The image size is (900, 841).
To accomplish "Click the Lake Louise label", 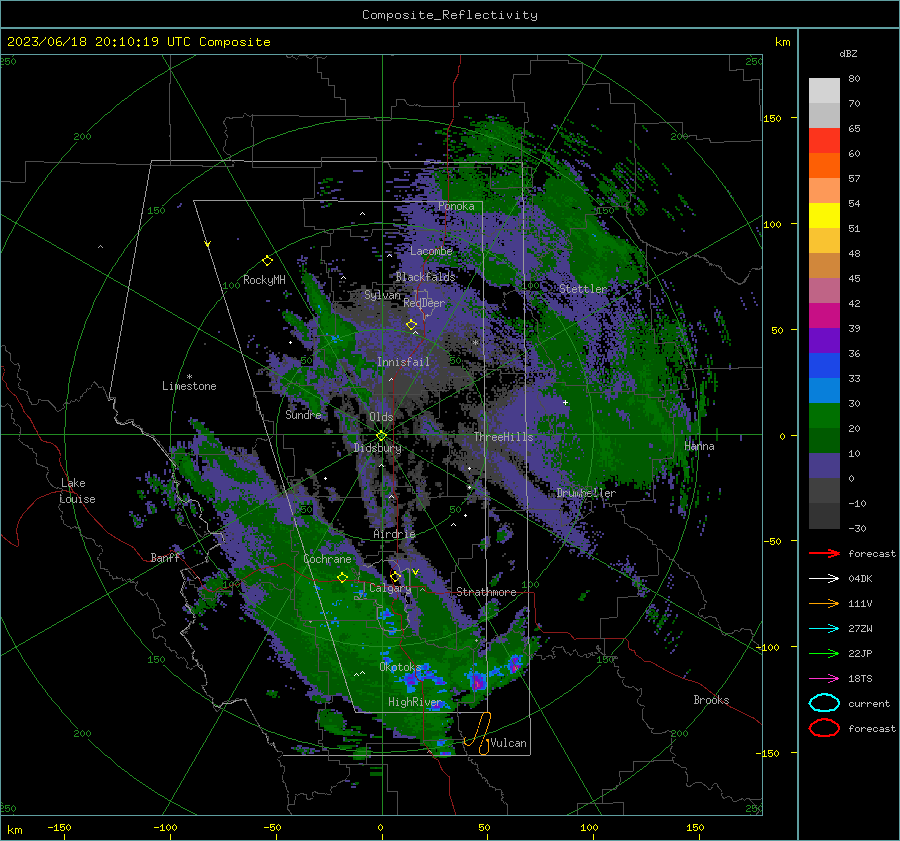I will 78,491.
